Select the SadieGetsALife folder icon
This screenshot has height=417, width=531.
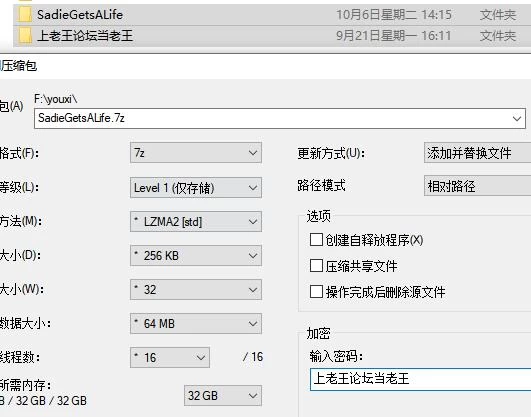tap(25, 15)
